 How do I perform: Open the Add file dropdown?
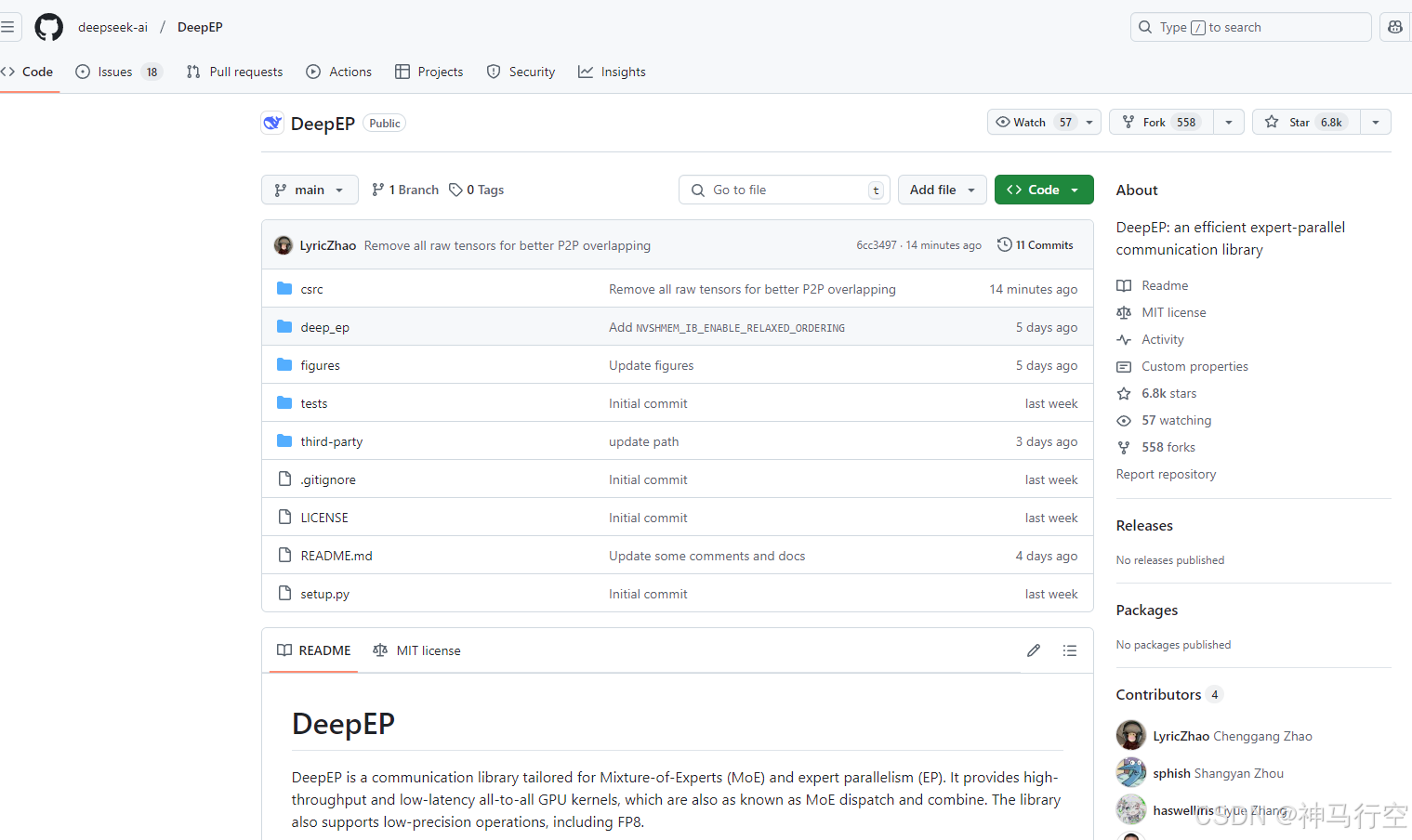click(943, 190)
